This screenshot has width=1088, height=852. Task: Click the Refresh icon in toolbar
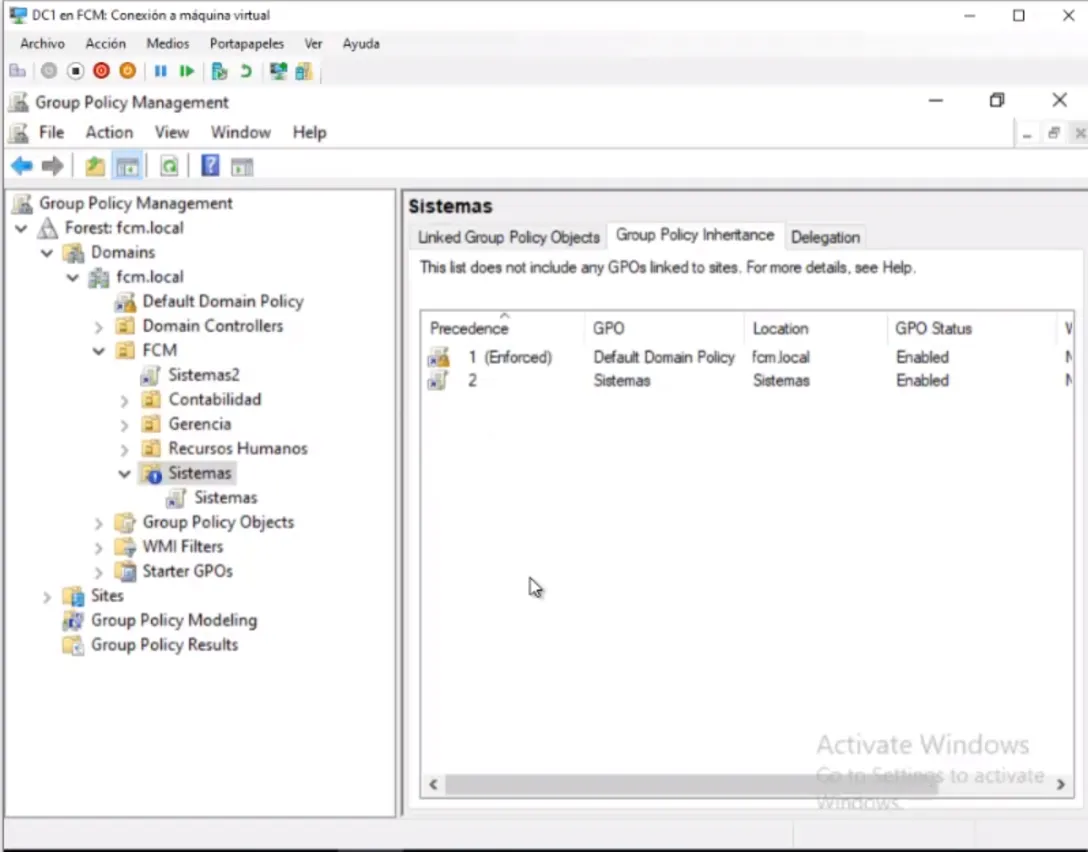pyautogui.click(x=170, y=166)
